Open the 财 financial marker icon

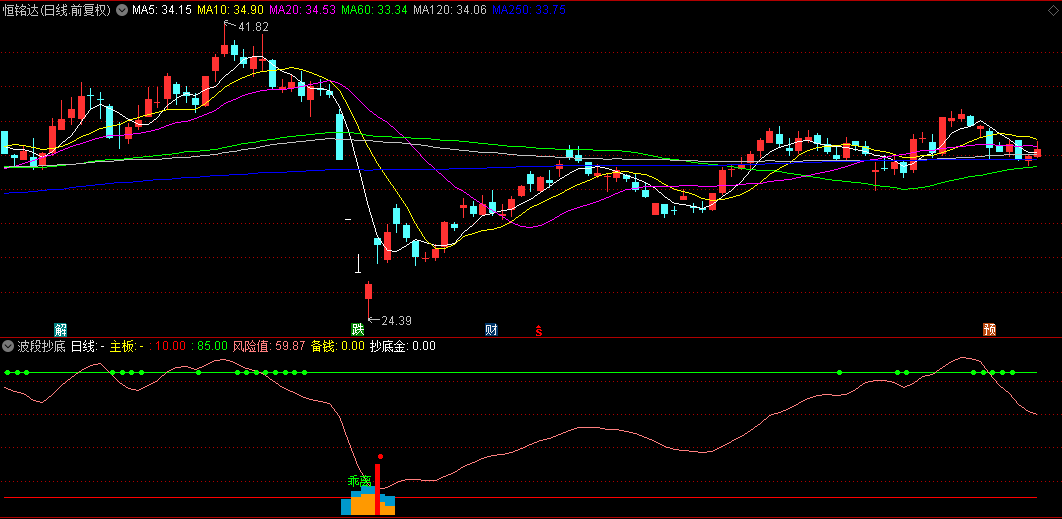click(492, 330)
